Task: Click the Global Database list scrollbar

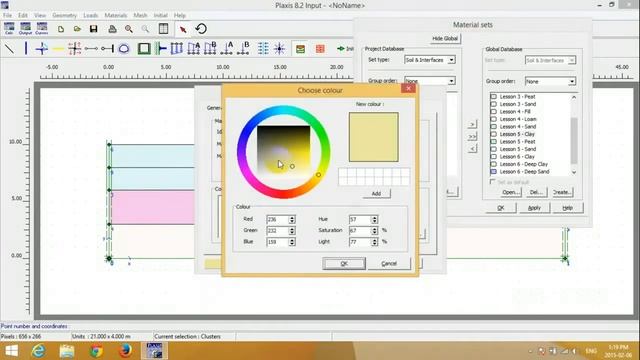Action: coord(574,134)
